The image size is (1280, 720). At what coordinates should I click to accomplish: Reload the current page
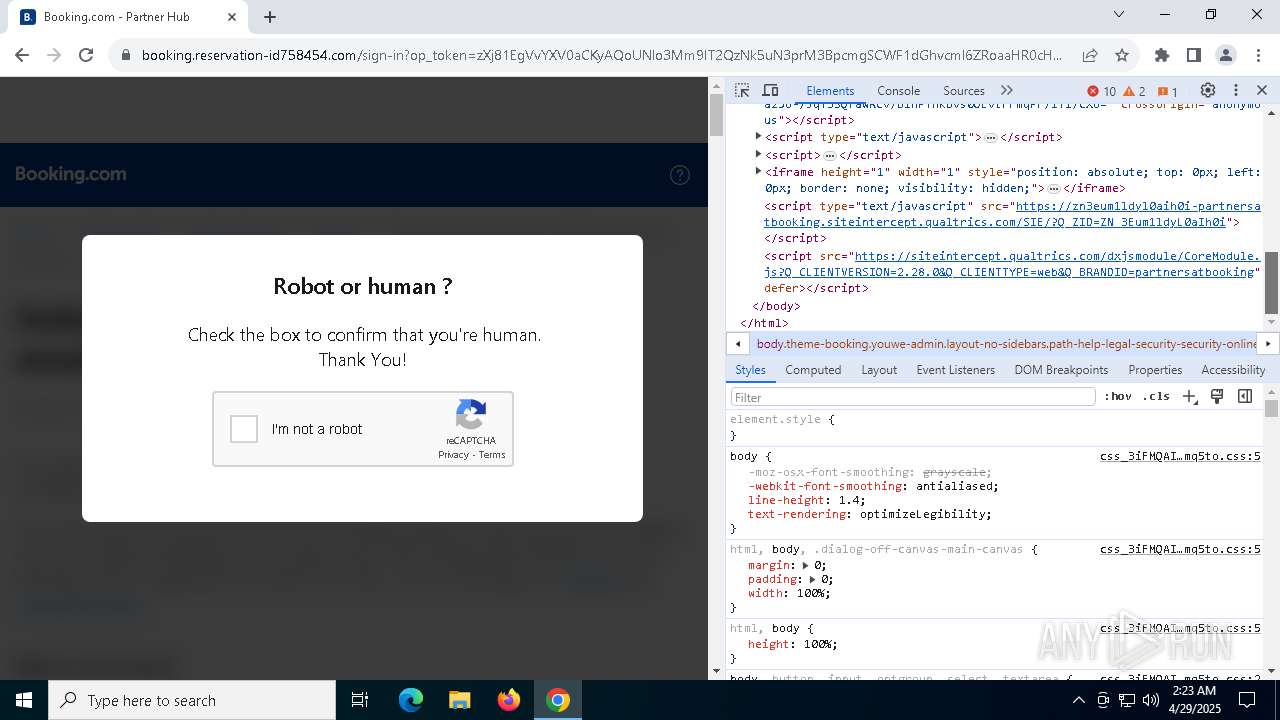[x=86, y=55]
